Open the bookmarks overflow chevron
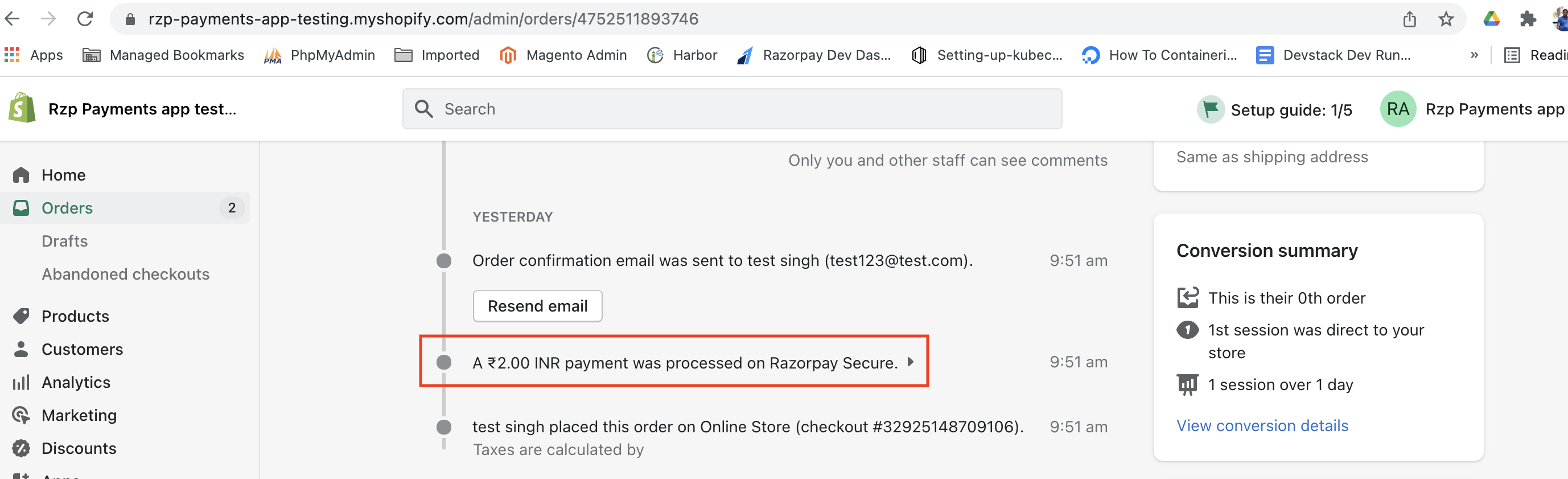This screenshot has width=1568, height=479. click(x=1475, y=55)
